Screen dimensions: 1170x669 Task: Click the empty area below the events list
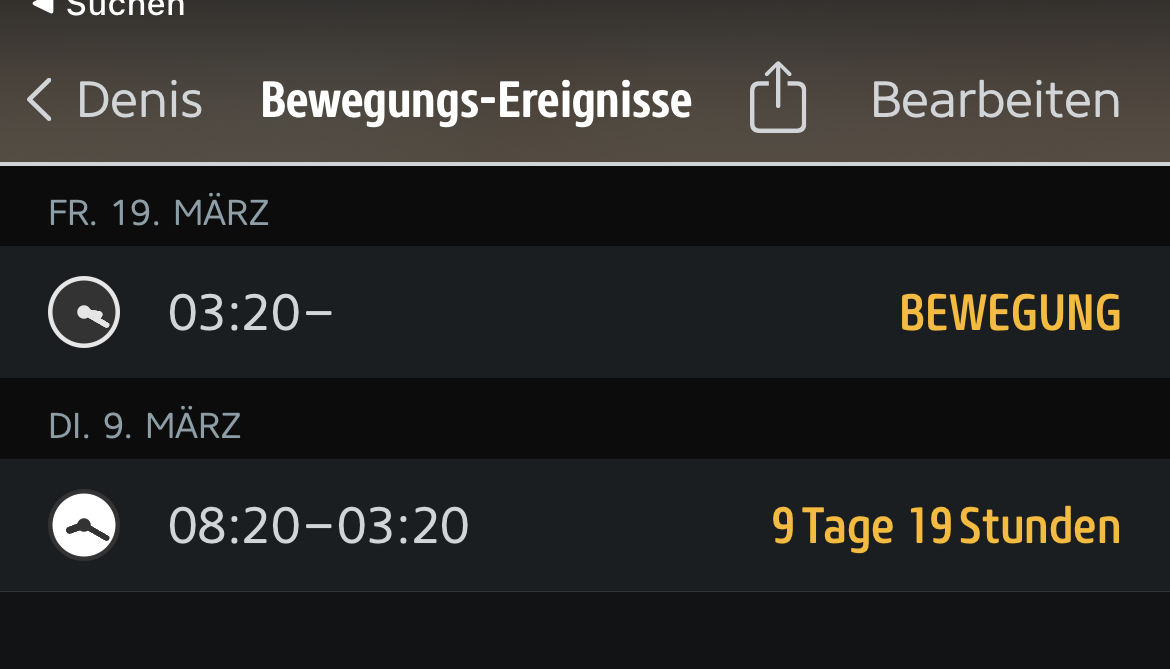point(585,632)
